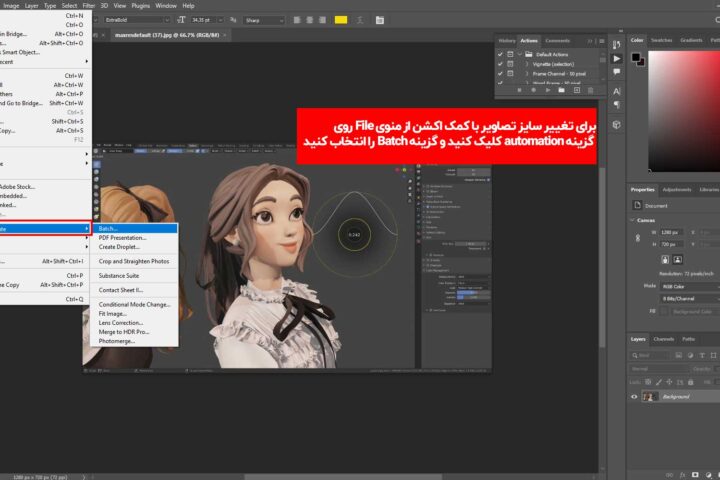
Task: Collapse the Default Actions set
Action: click(520, 54)
